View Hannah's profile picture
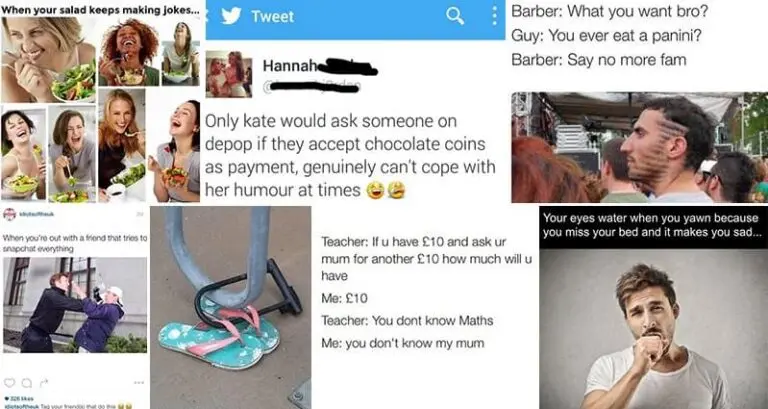The width and height of the screenshot is (768, 409). click(x=229, y=74)
